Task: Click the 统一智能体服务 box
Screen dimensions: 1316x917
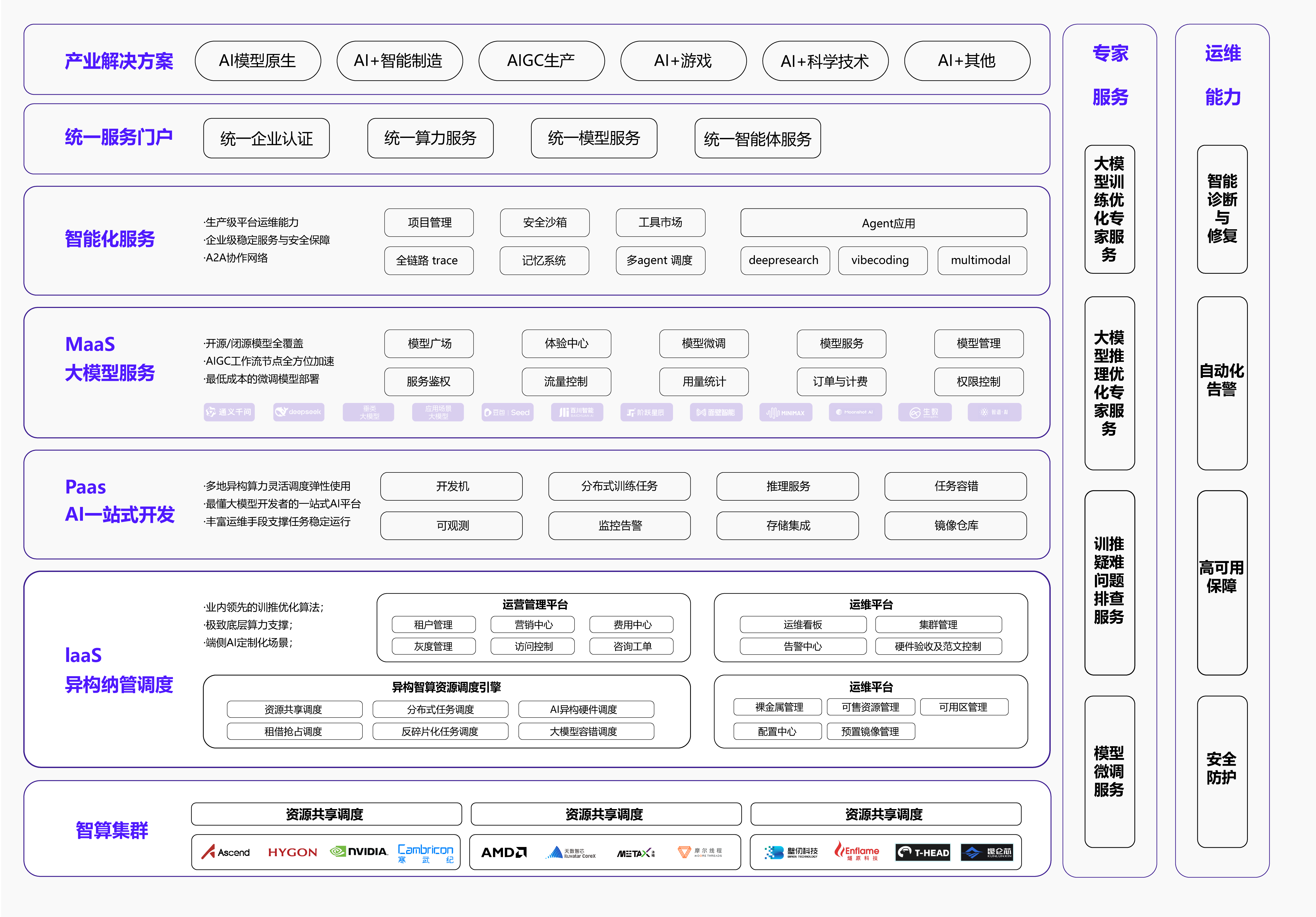Action: click(x=758, y=138)
